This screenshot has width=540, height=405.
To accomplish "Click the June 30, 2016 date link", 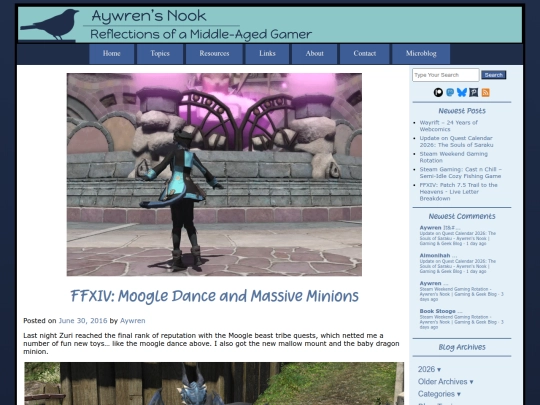I will [x=83, y=321].
